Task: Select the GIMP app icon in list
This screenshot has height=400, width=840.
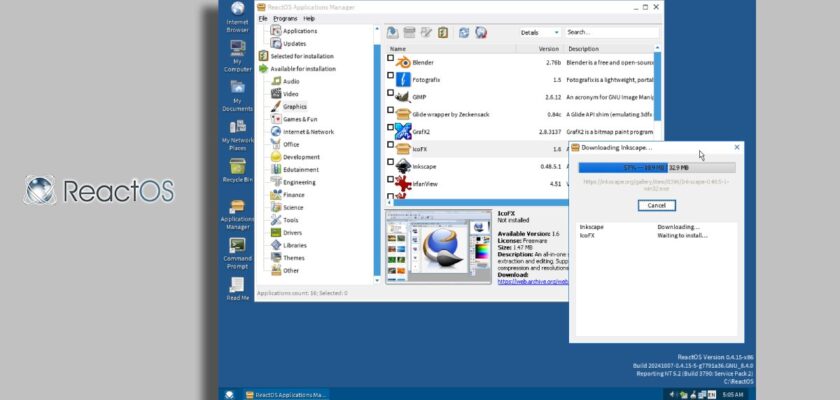Action: (x=403, y=97)
